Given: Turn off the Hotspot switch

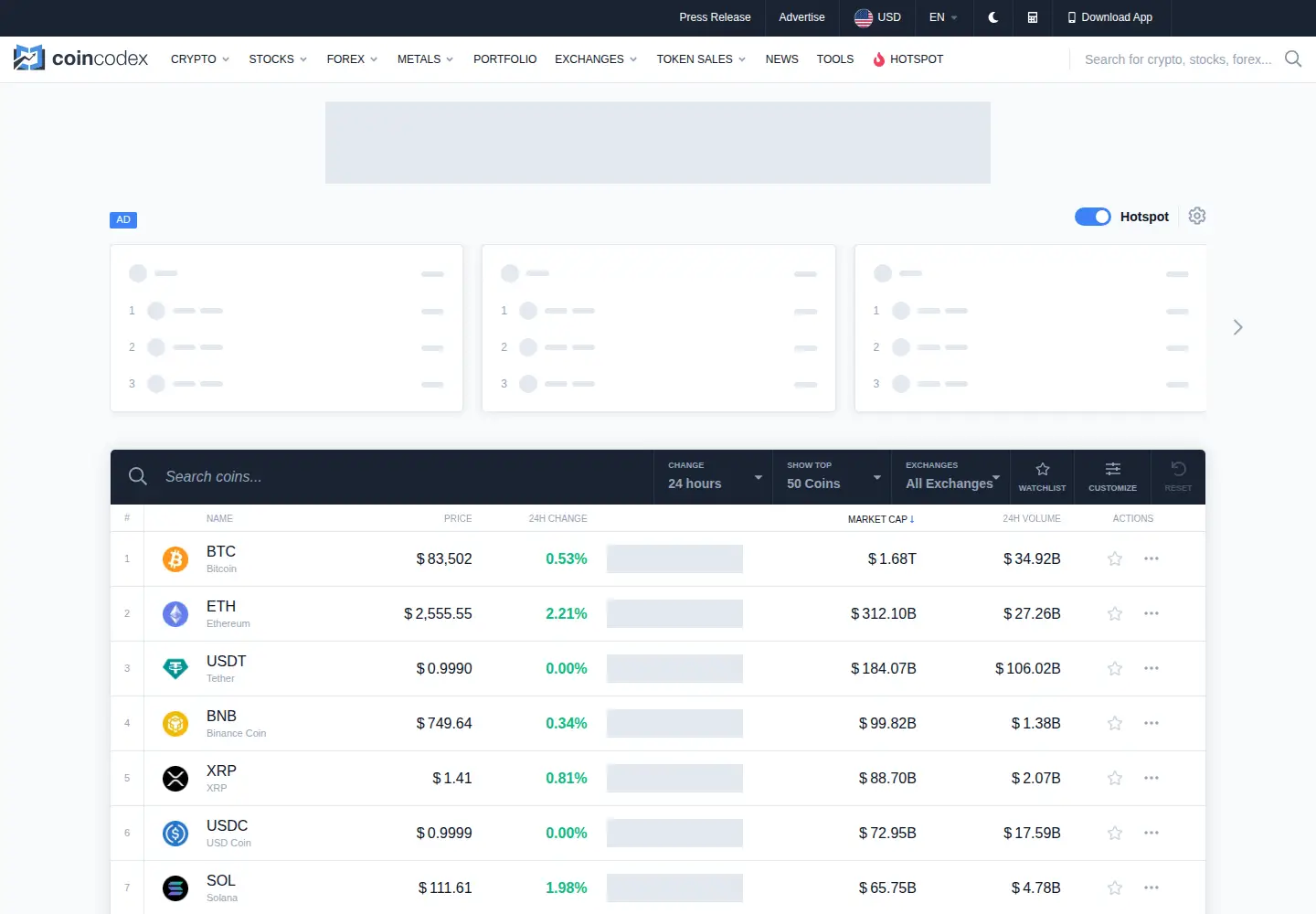Looking at the screenshot, I should pyautogui.click(x=1093, y=217).
